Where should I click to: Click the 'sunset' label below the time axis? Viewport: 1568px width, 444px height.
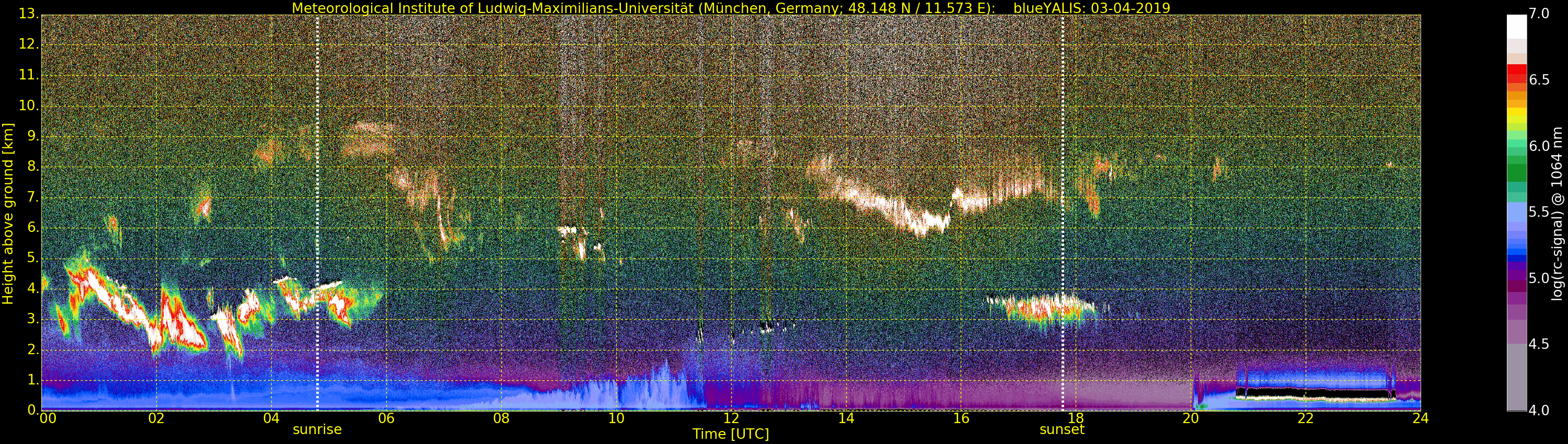click(x=1062, y=429)
